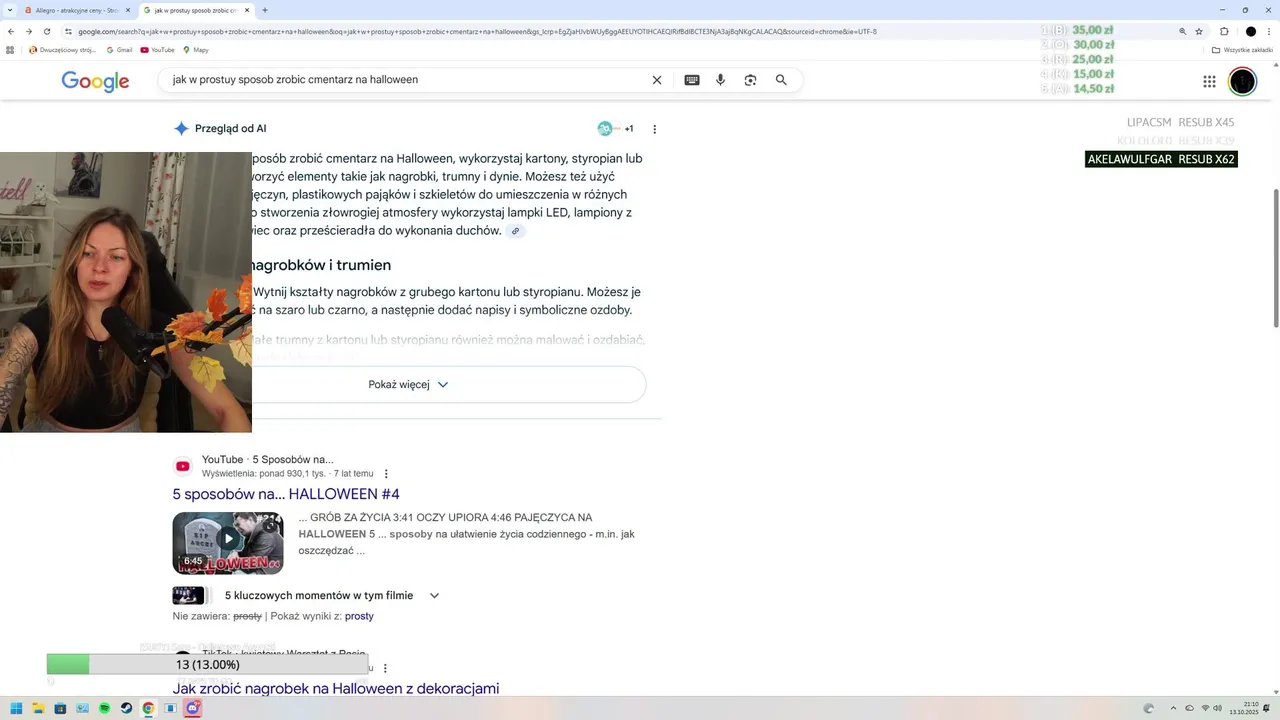Search by image with the Lens icon
The width and height of the screenshot is (1280, 720).
click(x=750, y=80)
